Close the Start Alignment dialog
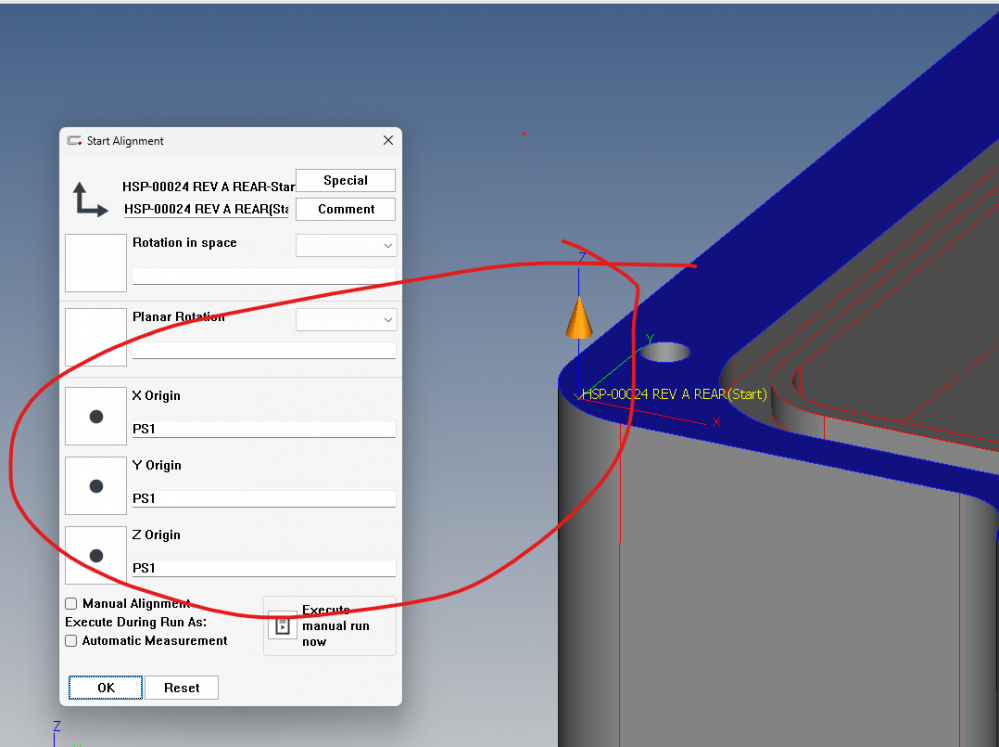The width and height of the screenshot is (999, 747). [388, 141]
